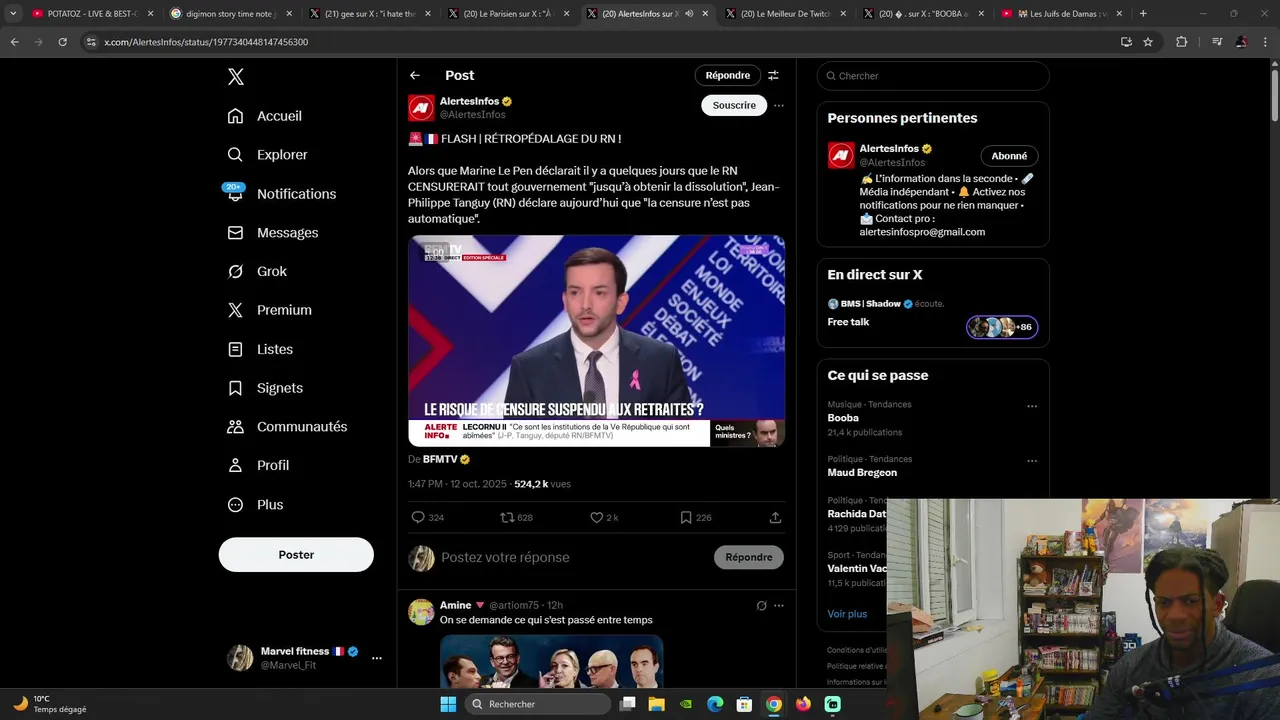Viewport: 1280px width, 720px height.
Task: Open a new browser tab
Action: 1143,14
